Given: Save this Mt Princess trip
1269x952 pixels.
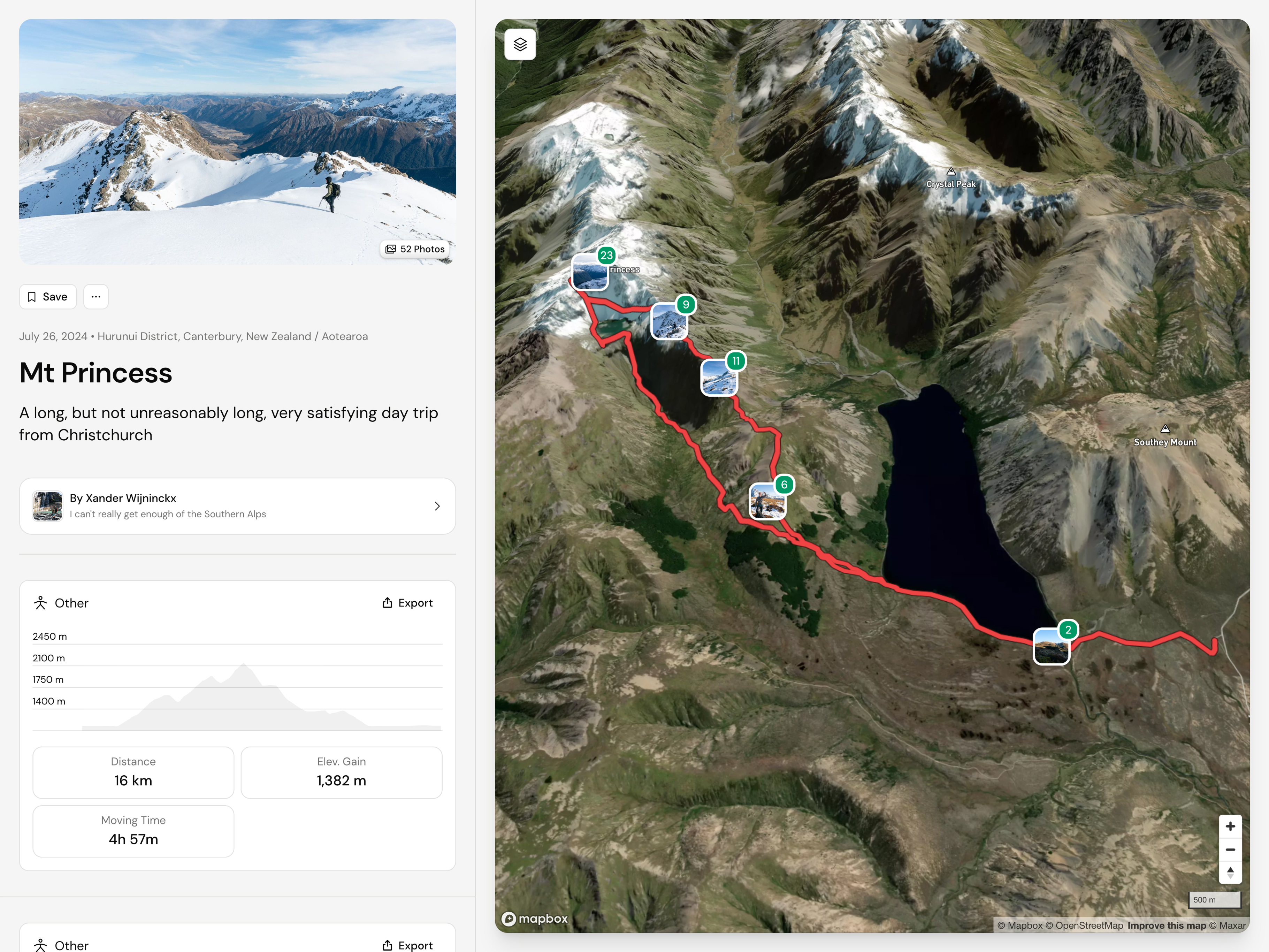Looking at the screenshot, I should pyautogui.click(x=48, y=297).
